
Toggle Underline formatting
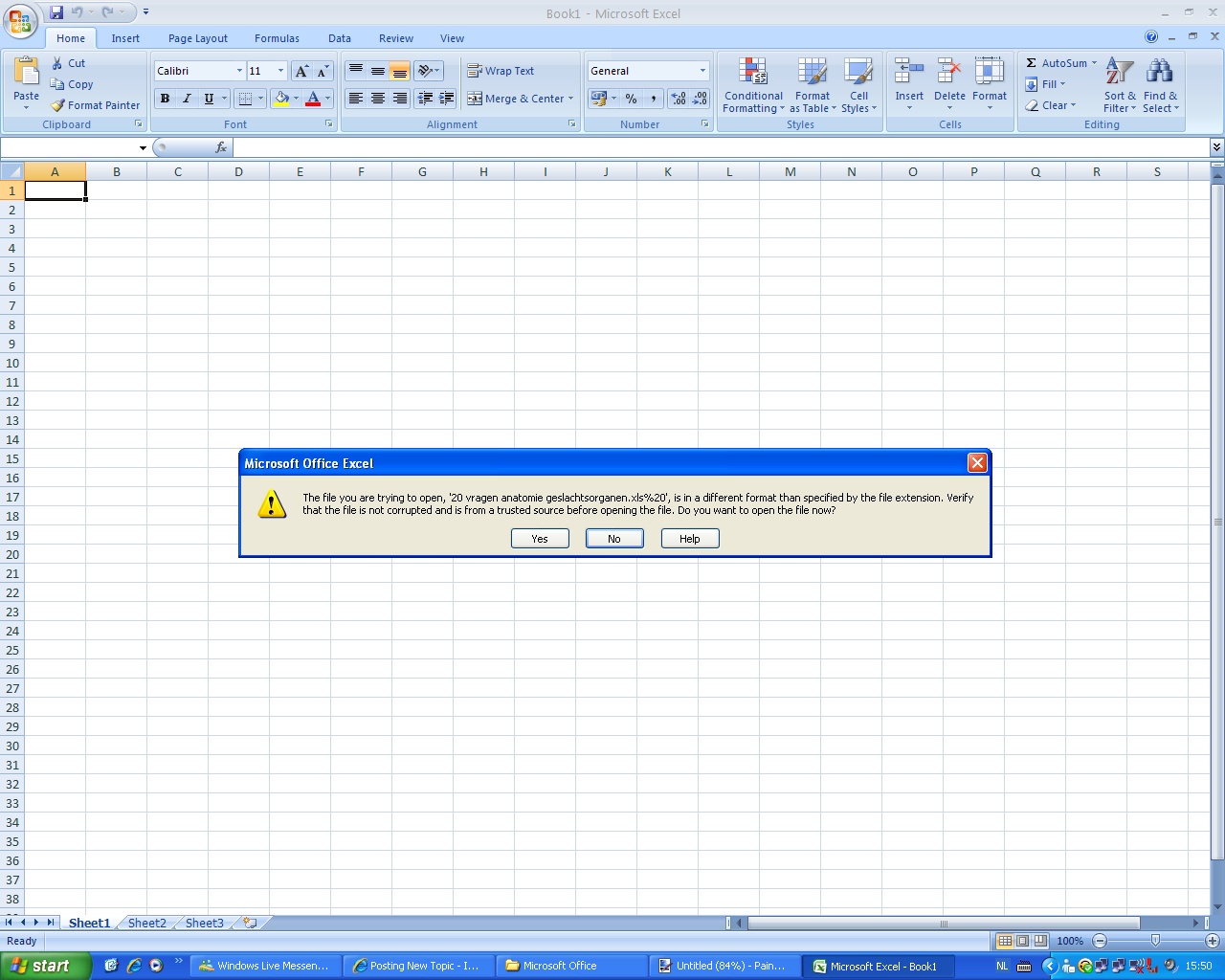[x=209, y=99]
